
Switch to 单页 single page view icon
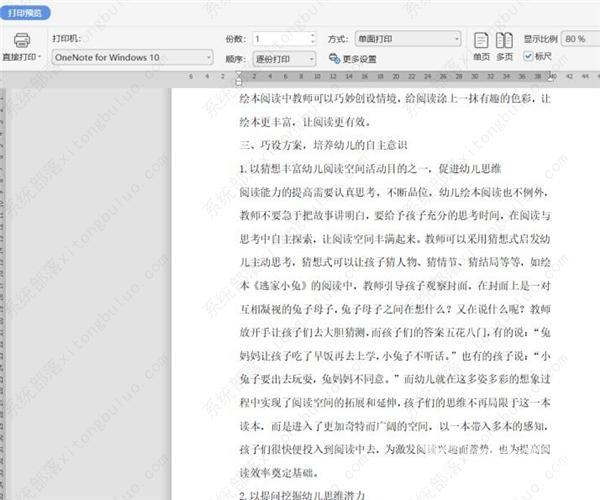tap(481, 40)
